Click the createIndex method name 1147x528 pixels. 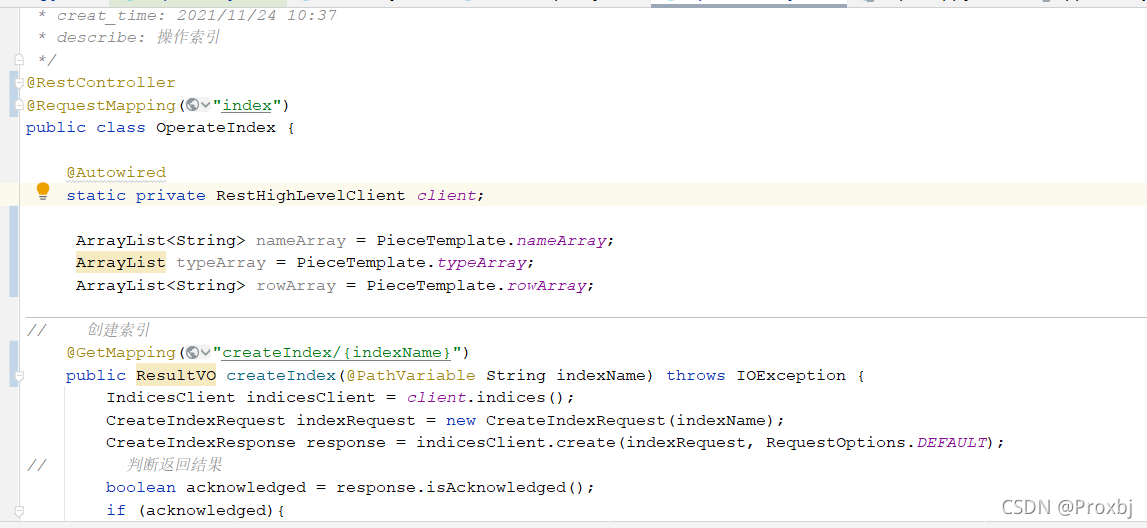(x=281, y=375)
